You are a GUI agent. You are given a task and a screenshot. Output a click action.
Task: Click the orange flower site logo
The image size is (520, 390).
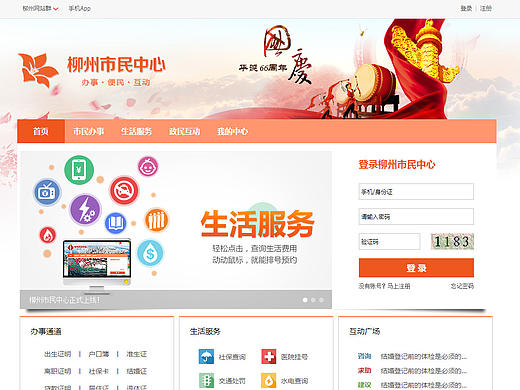click(x=38, y=70)
